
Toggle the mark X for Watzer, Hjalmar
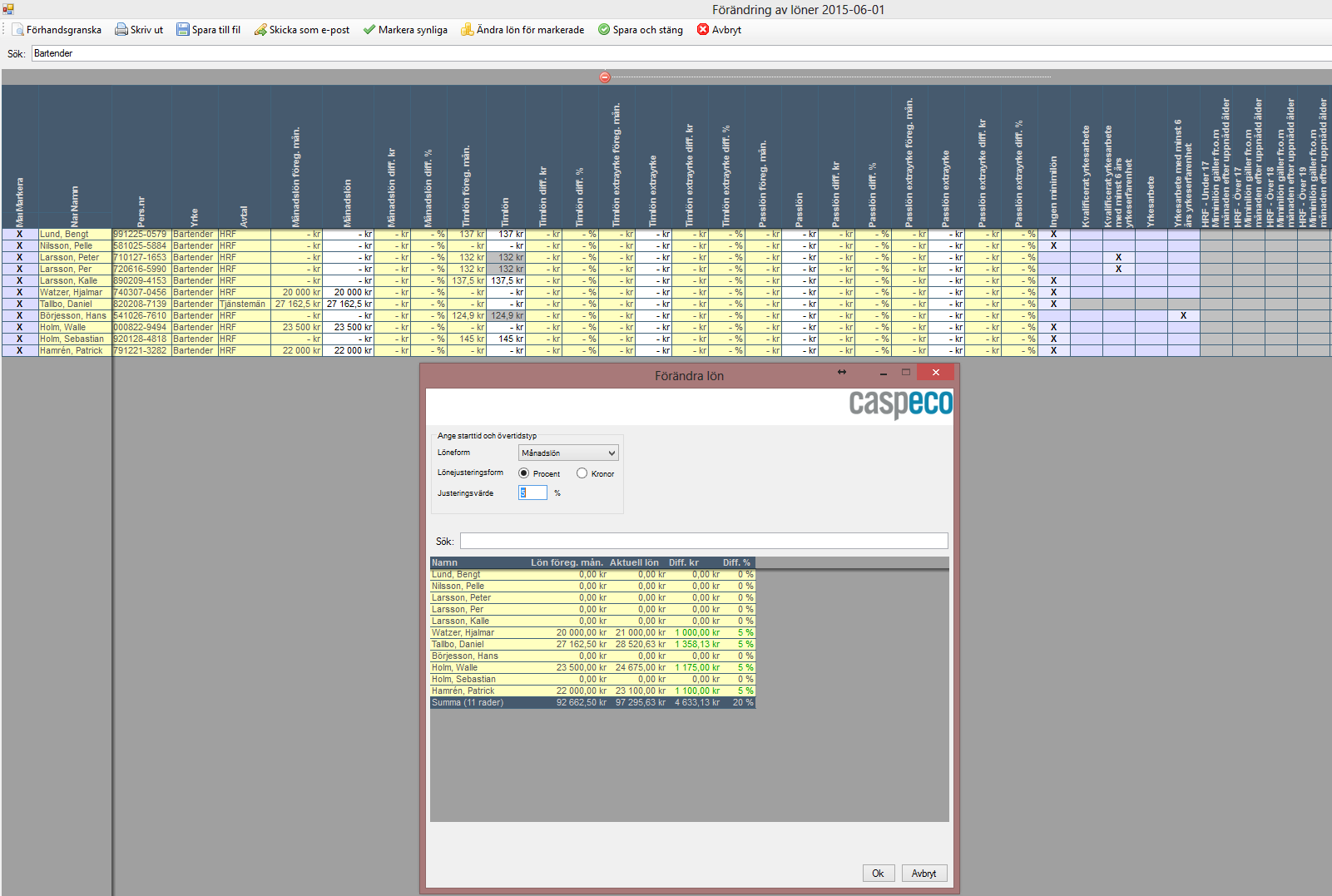[20, 293]
